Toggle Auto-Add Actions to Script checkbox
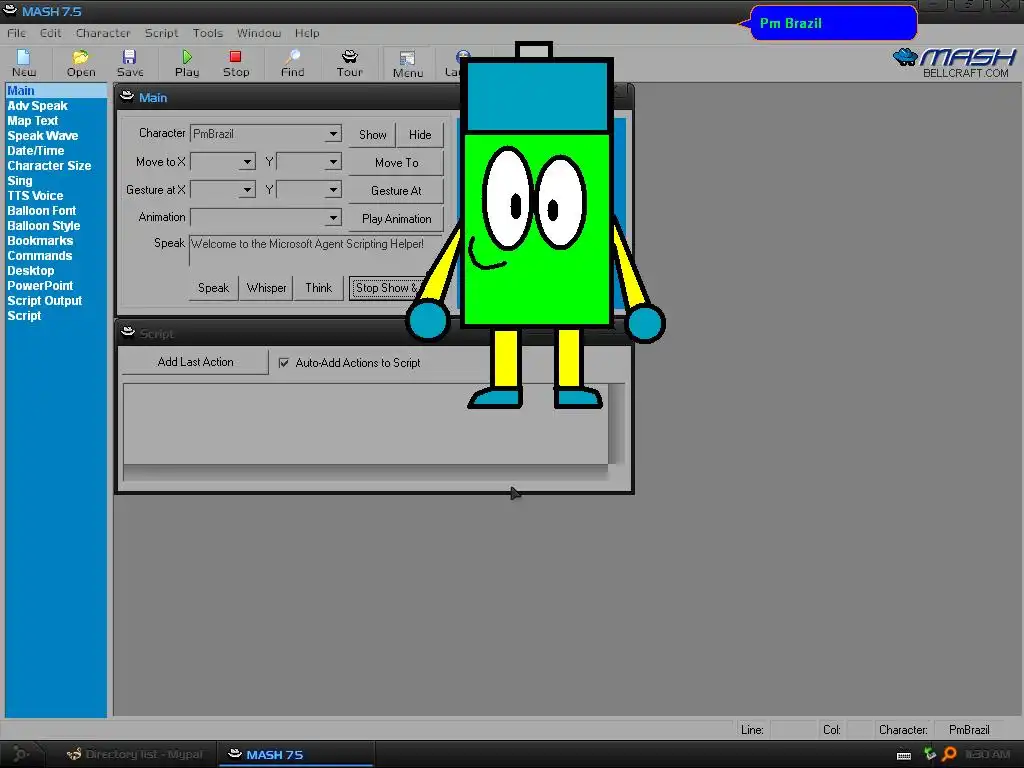Image resolution: width=1024 pixels, height=768 pixels. click(284, 362)
